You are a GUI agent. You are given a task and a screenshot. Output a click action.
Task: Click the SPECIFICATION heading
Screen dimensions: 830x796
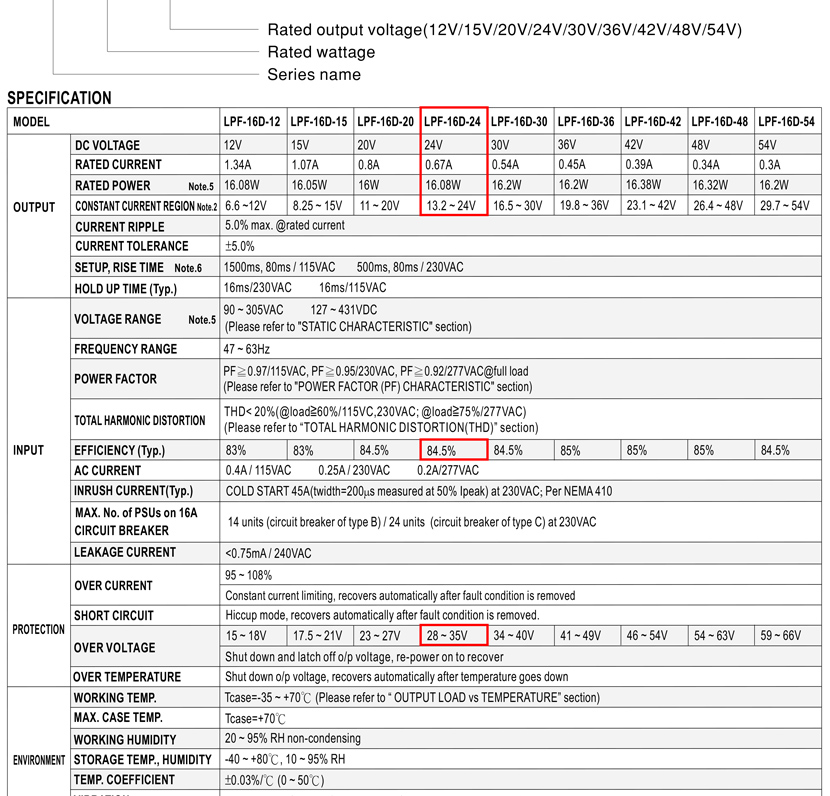click(x=59, y=98)
